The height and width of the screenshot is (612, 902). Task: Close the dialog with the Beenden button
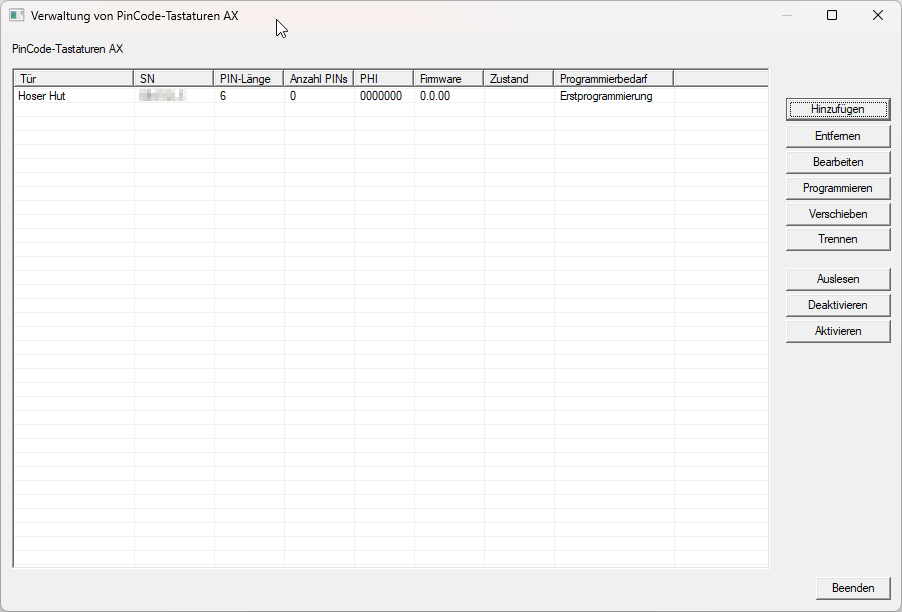(x=852, y=588)
